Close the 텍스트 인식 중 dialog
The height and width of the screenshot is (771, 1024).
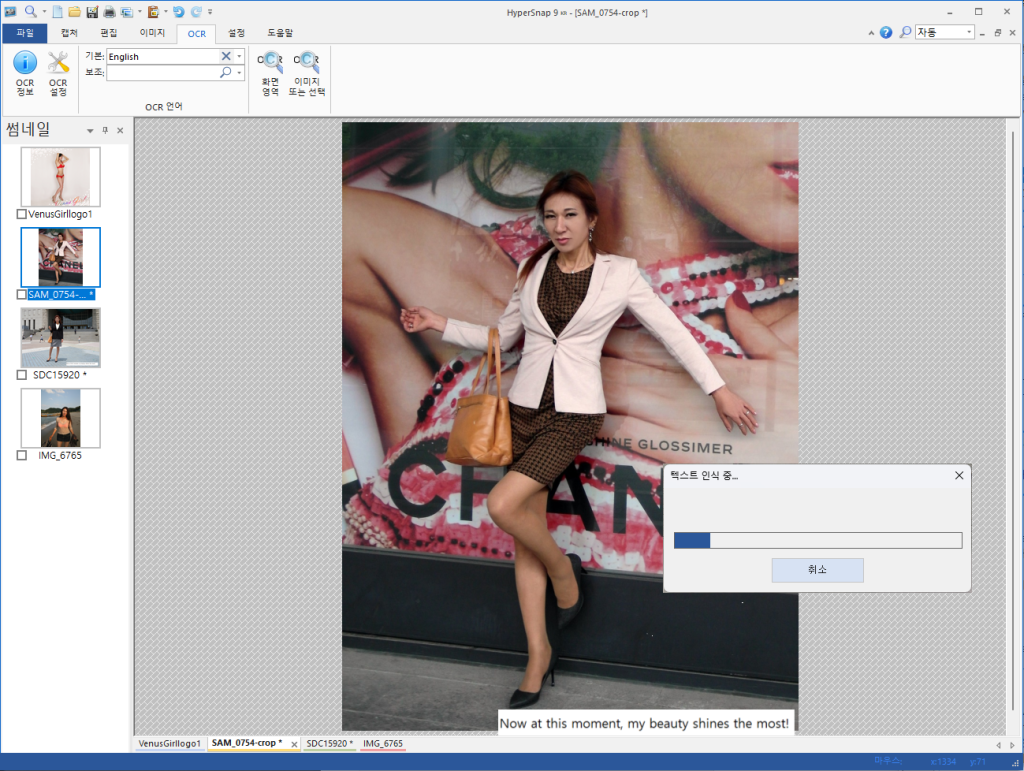click(959, 475)
